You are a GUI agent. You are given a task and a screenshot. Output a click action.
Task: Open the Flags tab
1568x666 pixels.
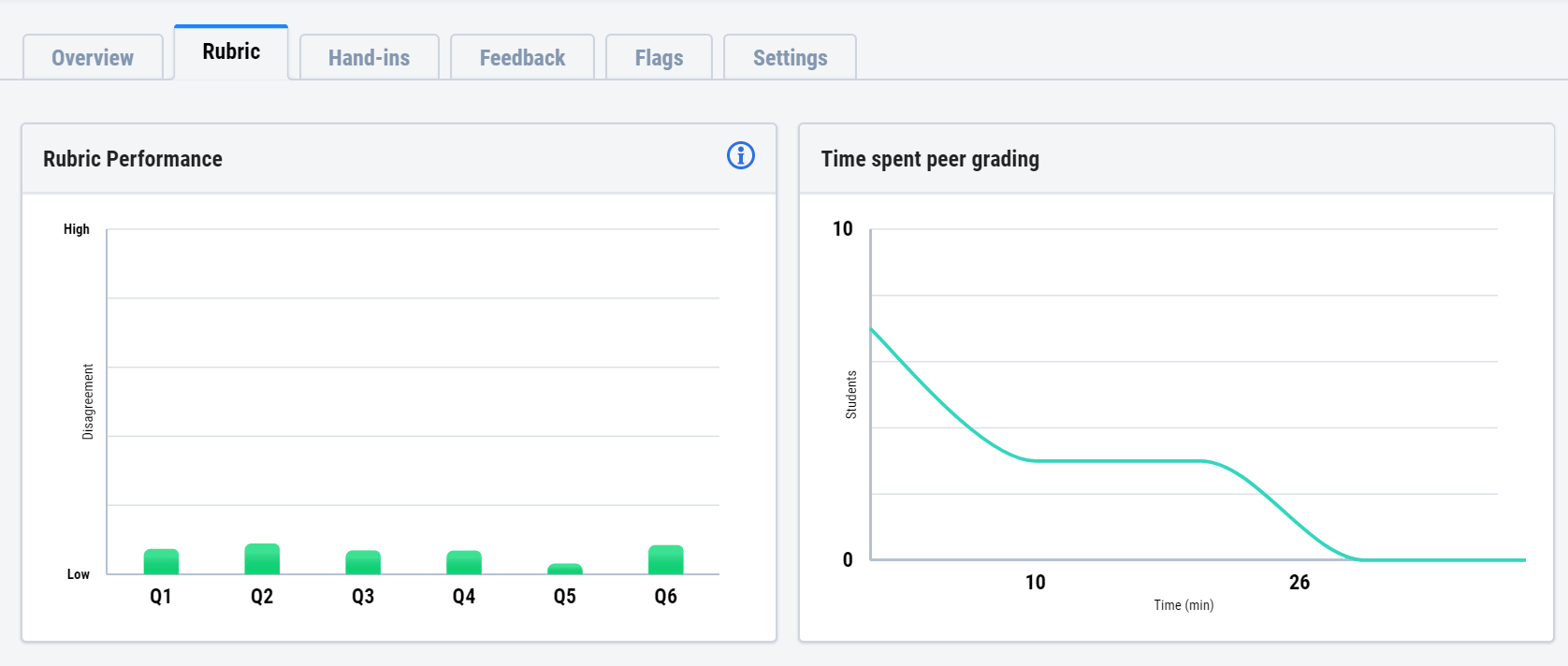(659, 58)
